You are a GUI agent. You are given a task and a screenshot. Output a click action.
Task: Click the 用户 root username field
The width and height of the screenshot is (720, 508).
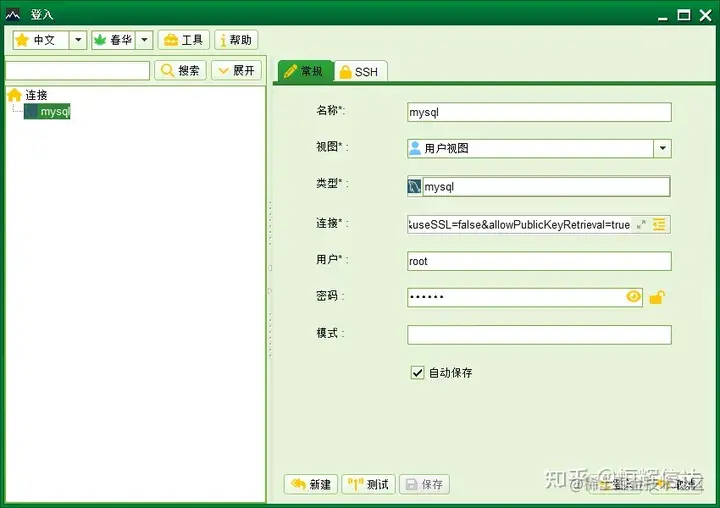pos(539,261)
